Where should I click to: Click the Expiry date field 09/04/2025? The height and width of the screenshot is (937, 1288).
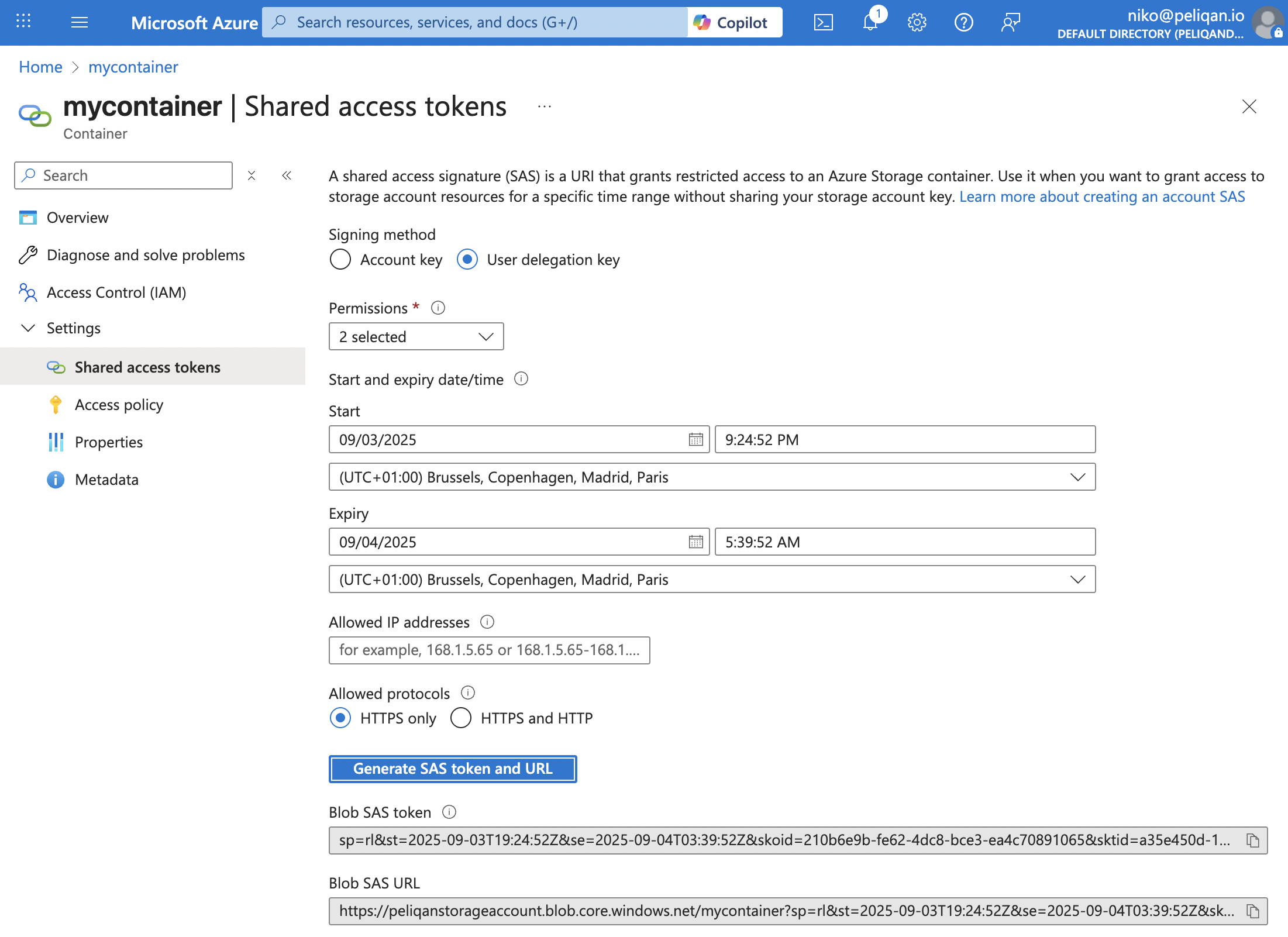(519, 542)
